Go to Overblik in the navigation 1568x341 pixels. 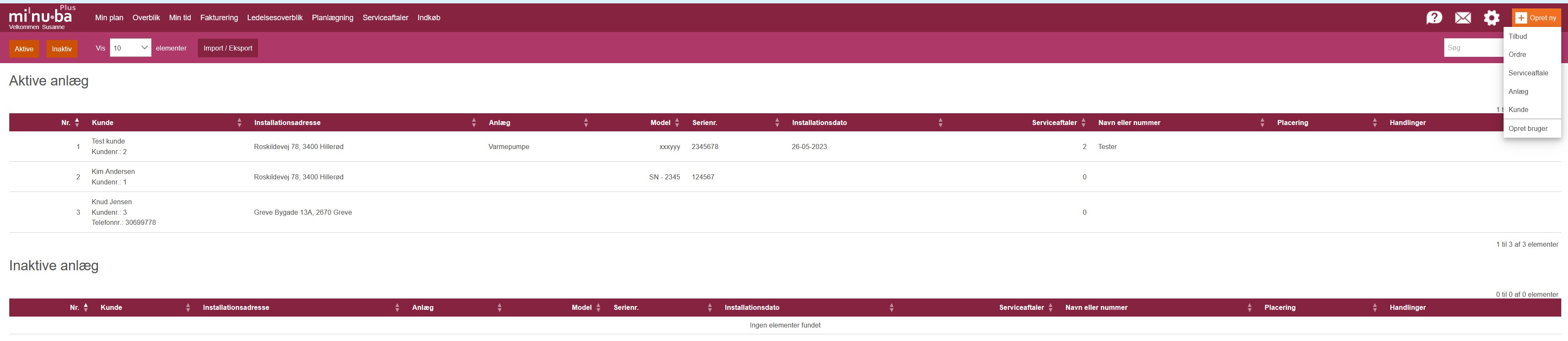[146, 18]
